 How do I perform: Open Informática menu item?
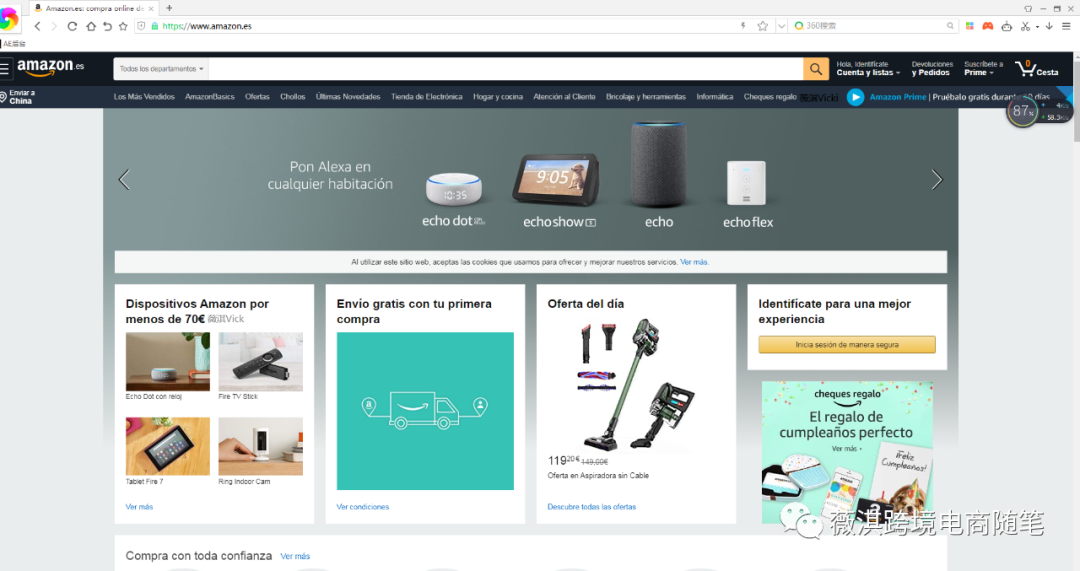click(x=714, y=97)
